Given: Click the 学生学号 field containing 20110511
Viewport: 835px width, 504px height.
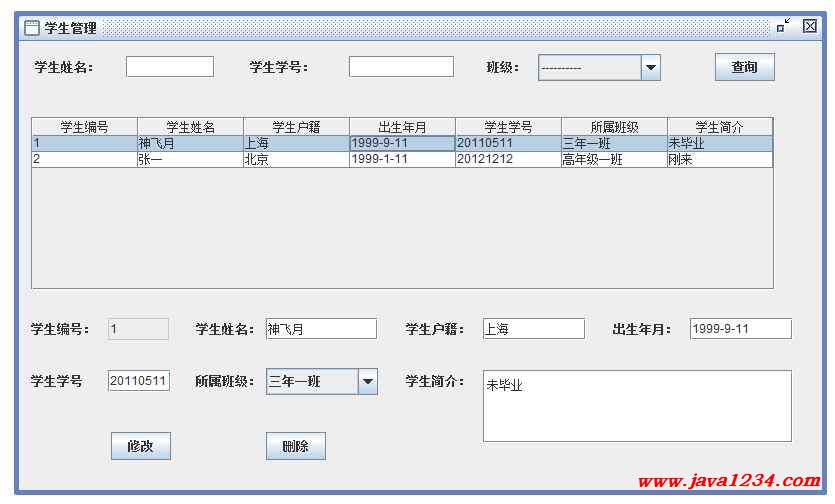Looking at the screenshot, I should click(138, 380).
